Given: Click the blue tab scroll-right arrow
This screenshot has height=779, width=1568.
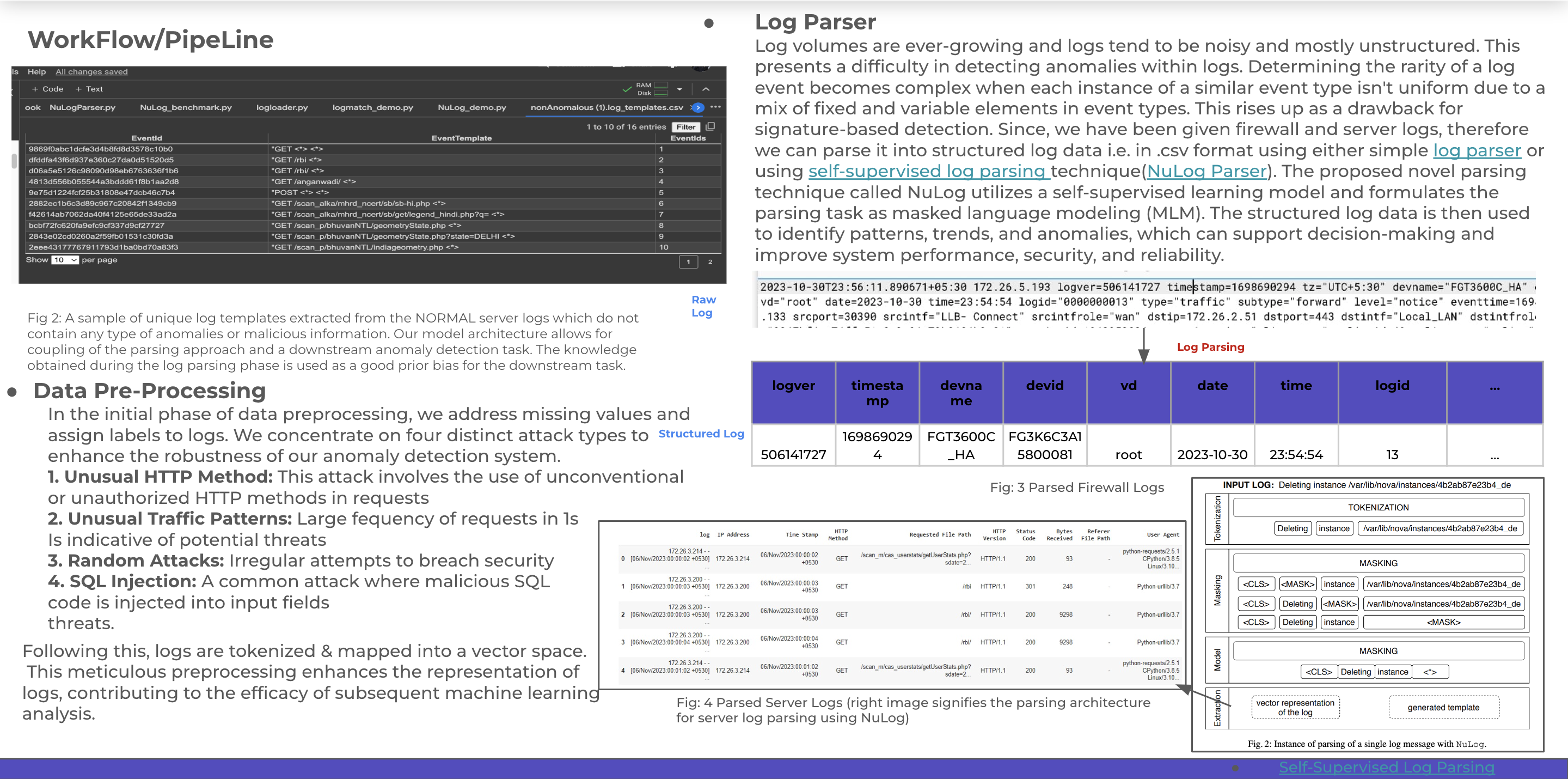Looking at the screenshot, I should coord(697,107).
